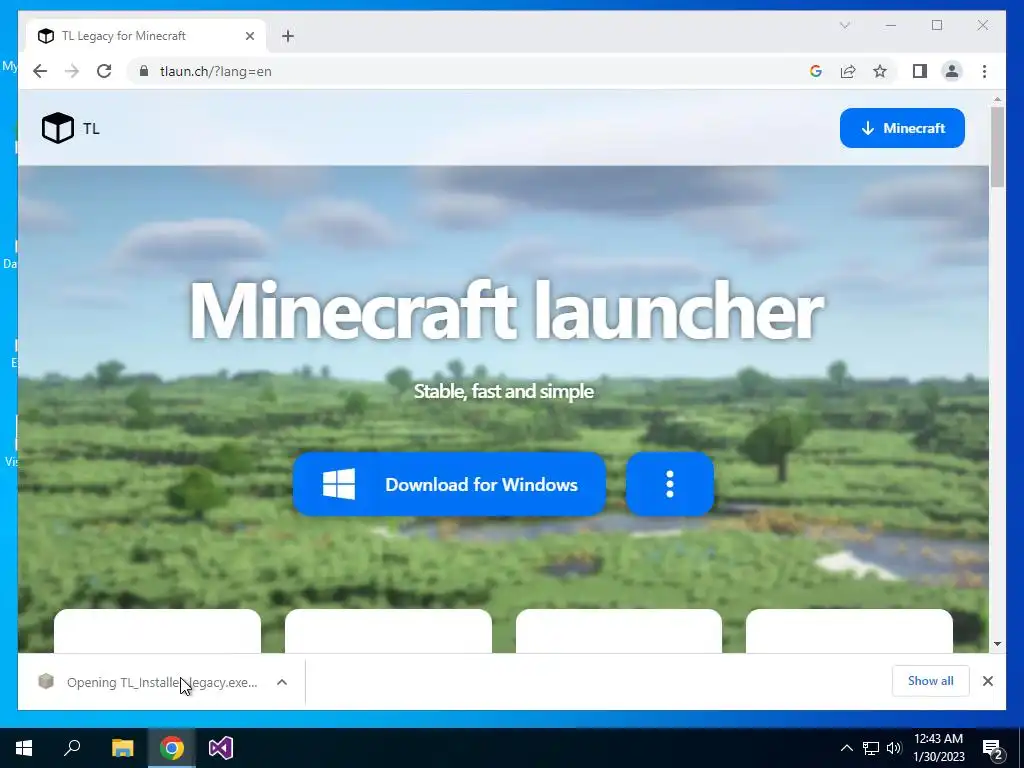Open the Windows Start menu
The height and width of the screenshot is (768, 1024).
(24, 748)
